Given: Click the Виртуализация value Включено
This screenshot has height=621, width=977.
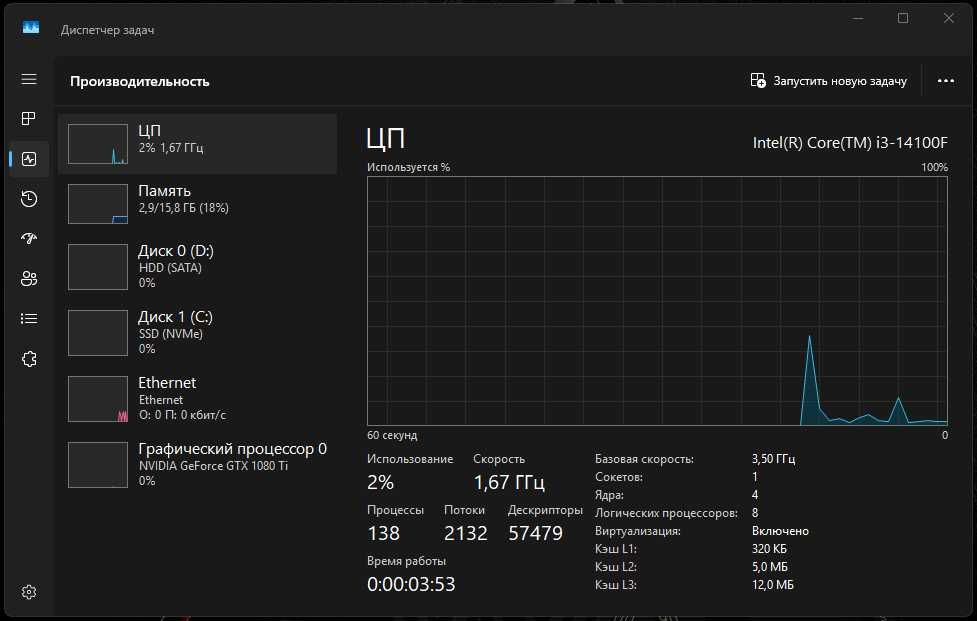Looking at the screenshot, I should (x=780, y=531).
